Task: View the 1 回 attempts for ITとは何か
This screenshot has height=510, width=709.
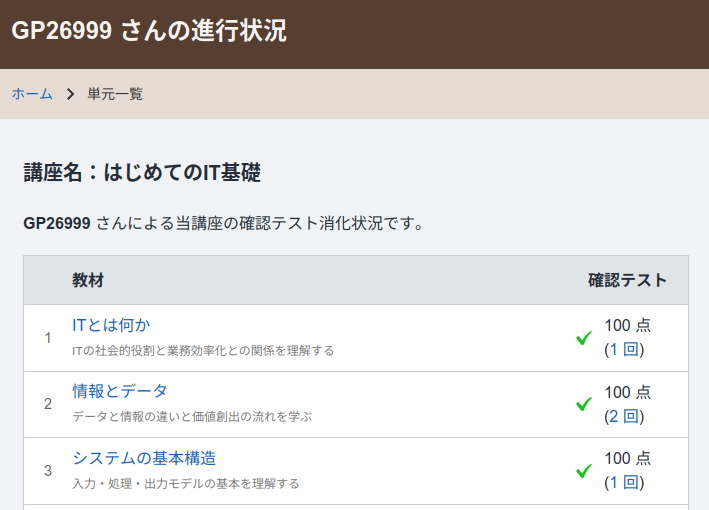Action: pyautogui.click(x=624, y=349)
